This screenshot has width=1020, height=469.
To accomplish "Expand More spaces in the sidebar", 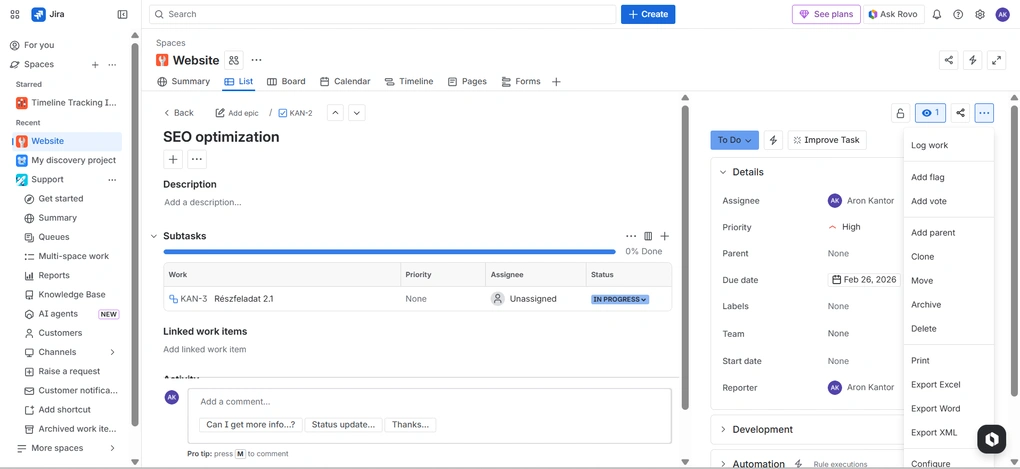I will tap(112, 448).
